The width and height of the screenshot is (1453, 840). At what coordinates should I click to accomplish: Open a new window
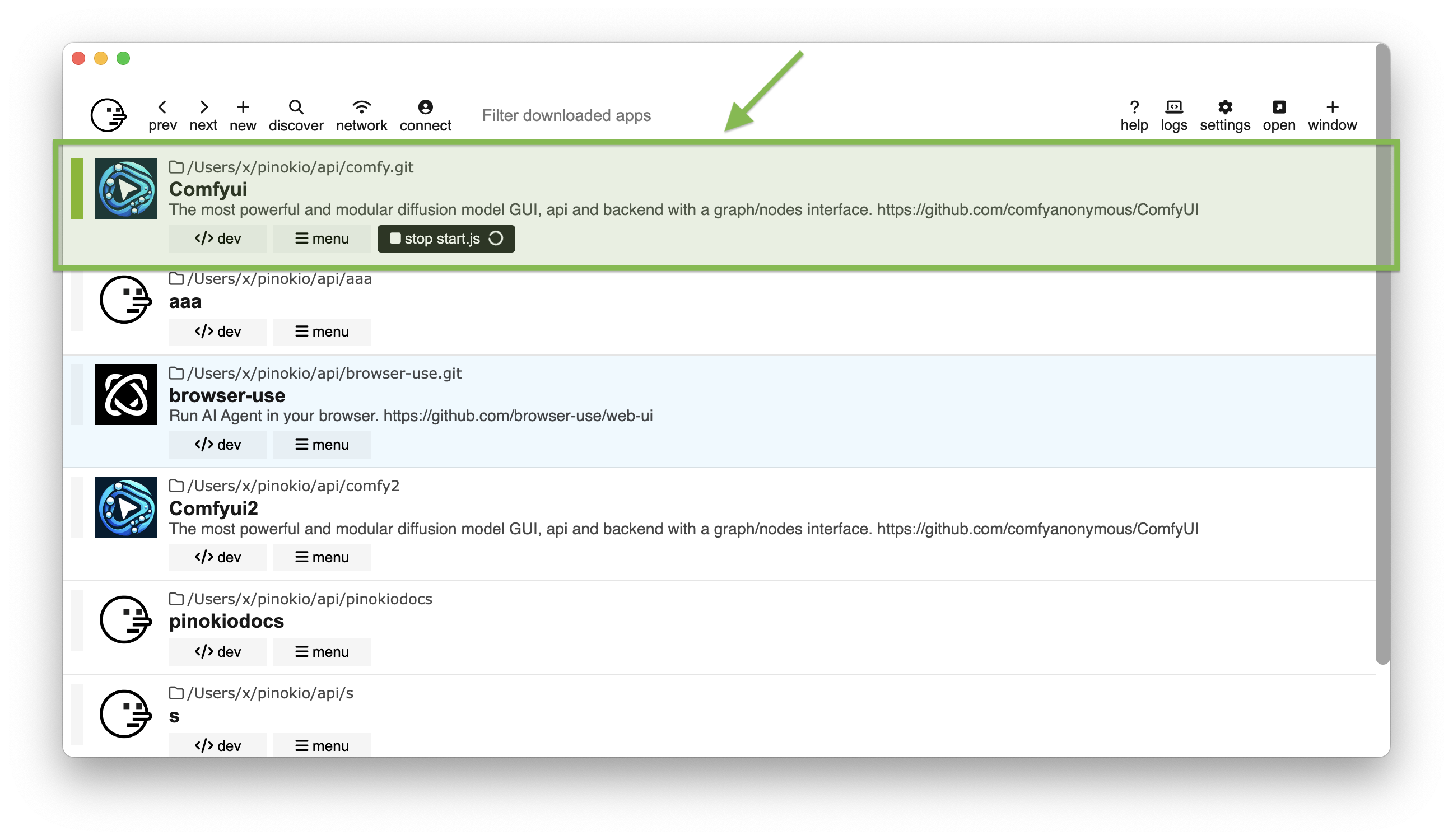pos(1332,115)
